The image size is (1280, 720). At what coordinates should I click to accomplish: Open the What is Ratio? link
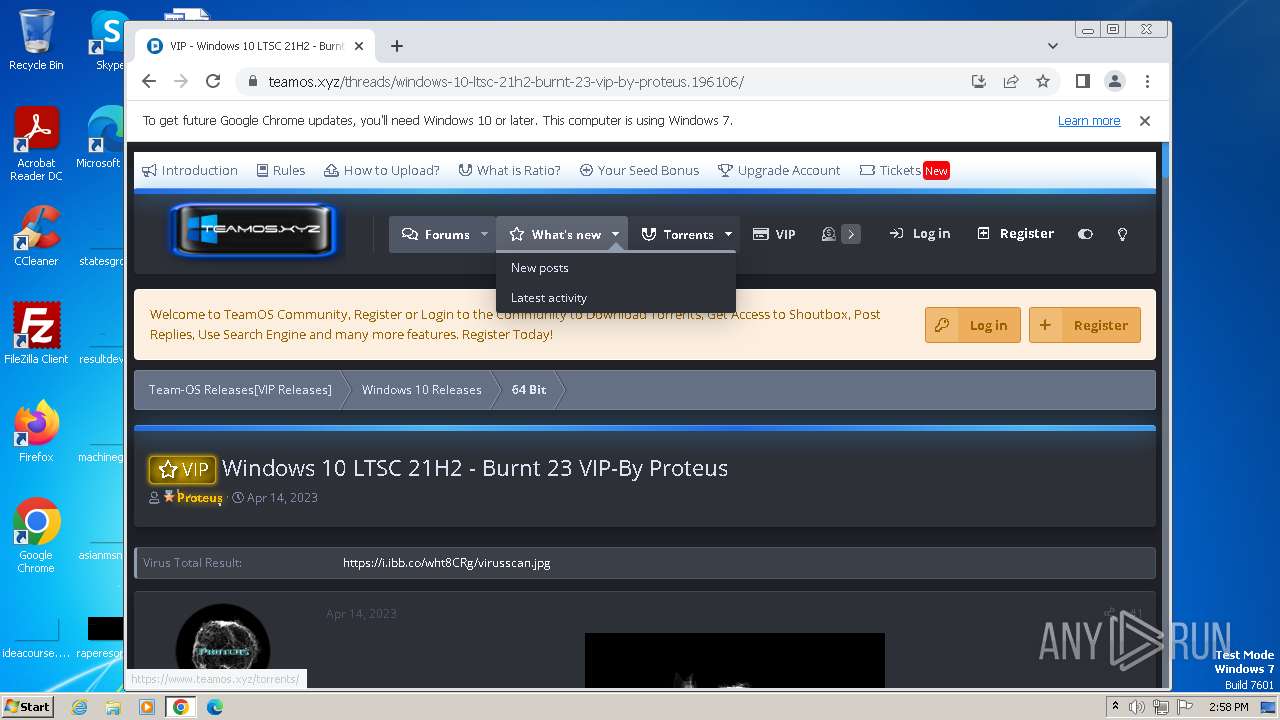click(510, 170)
